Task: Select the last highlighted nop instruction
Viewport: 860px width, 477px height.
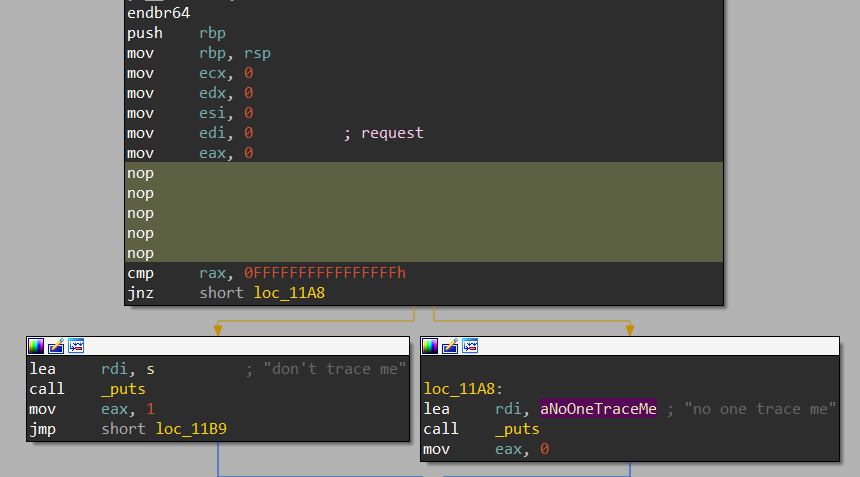Action: click(x=141, y=253)
